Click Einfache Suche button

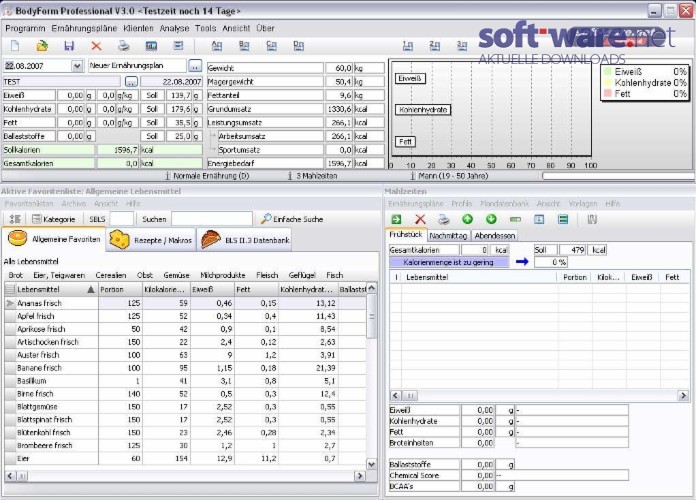292,219
